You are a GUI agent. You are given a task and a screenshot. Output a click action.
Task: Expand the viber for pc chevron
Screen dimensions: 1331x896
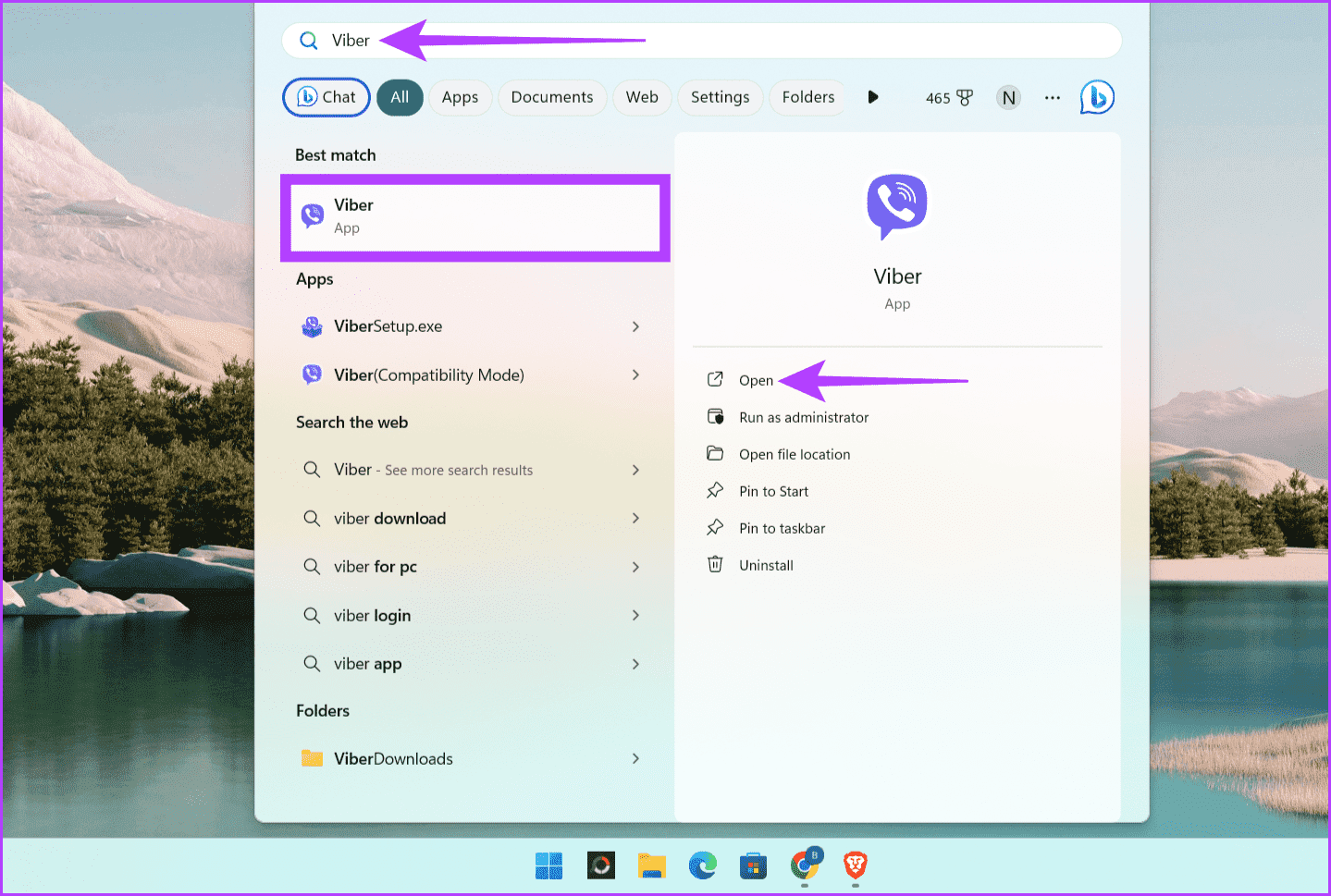click(635, 567)
